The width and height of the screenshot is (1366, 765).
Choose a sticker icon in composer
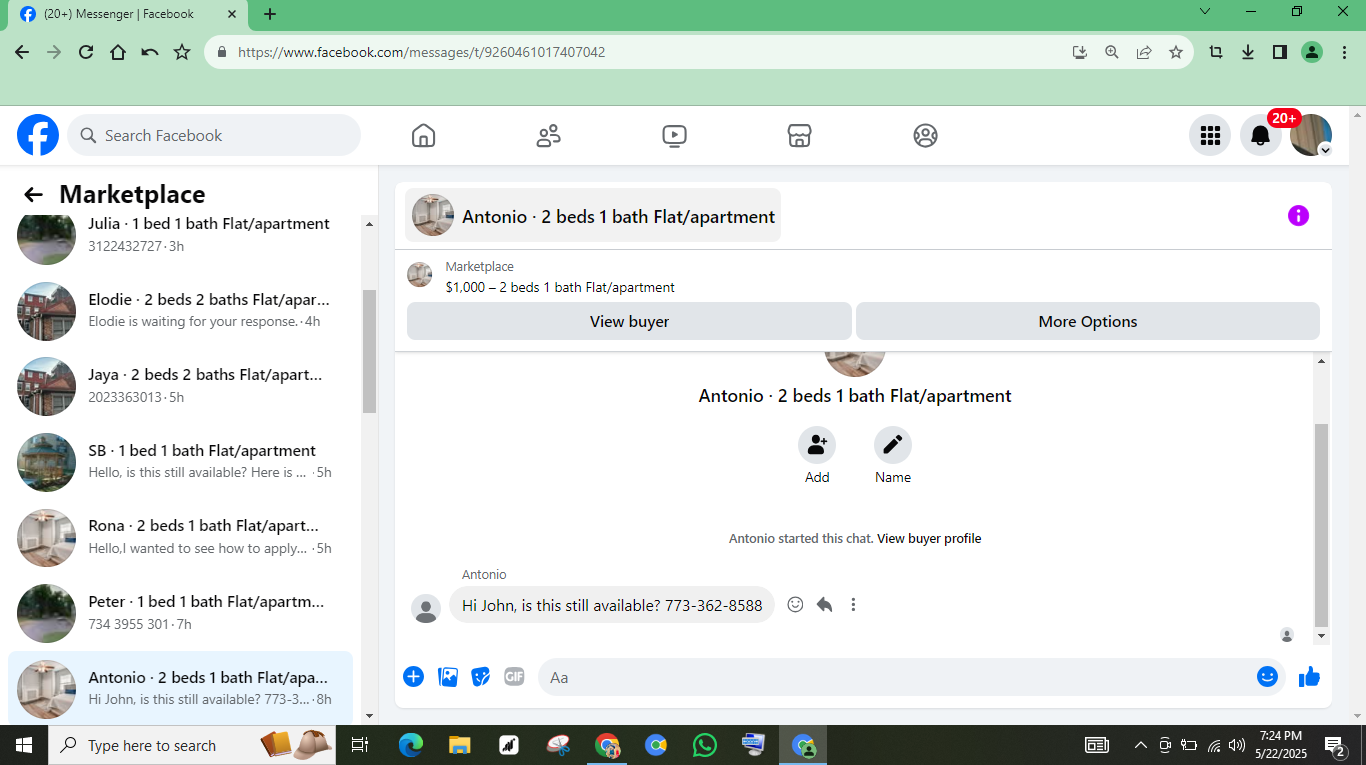[481, 677]
